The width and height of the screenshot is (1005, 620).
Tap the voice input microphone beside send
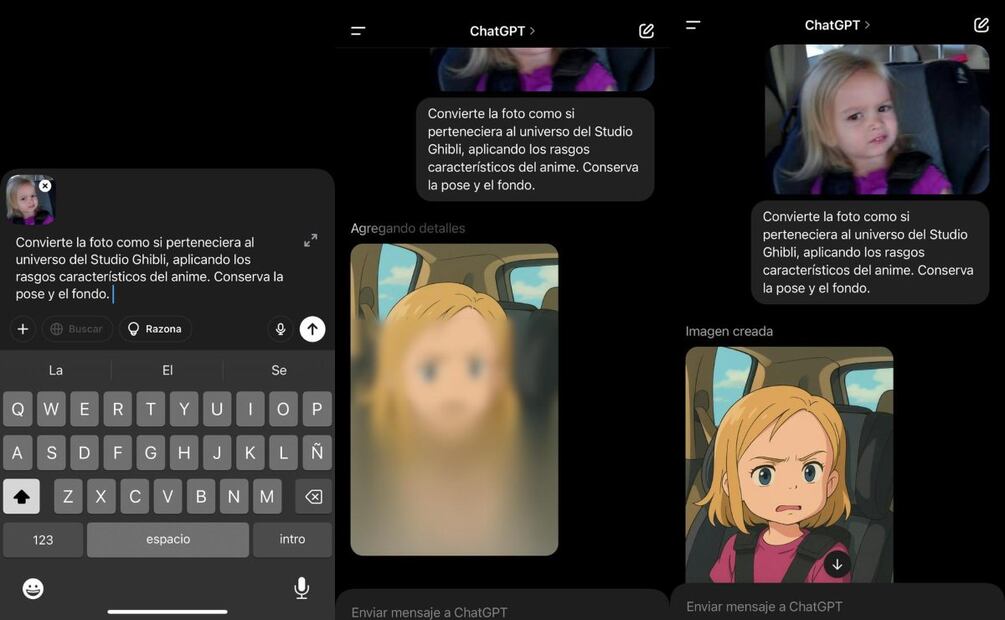click(280, 329)
